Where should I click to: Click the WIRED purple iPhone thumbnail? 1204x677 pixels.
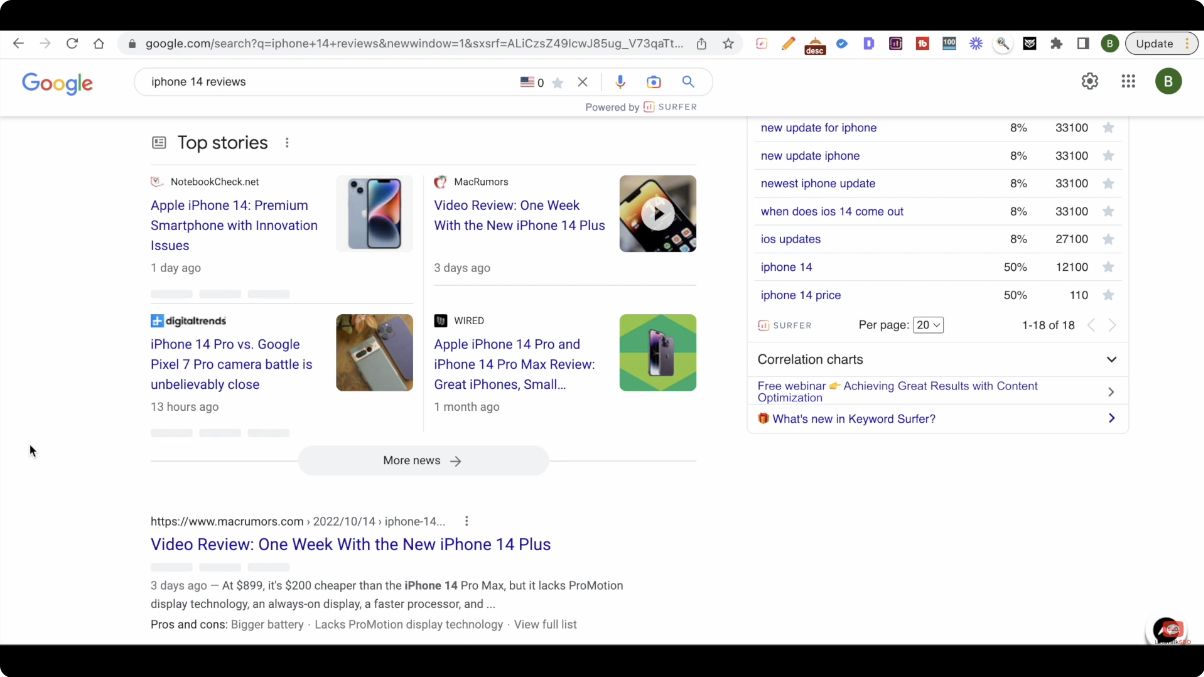point(657,352)
